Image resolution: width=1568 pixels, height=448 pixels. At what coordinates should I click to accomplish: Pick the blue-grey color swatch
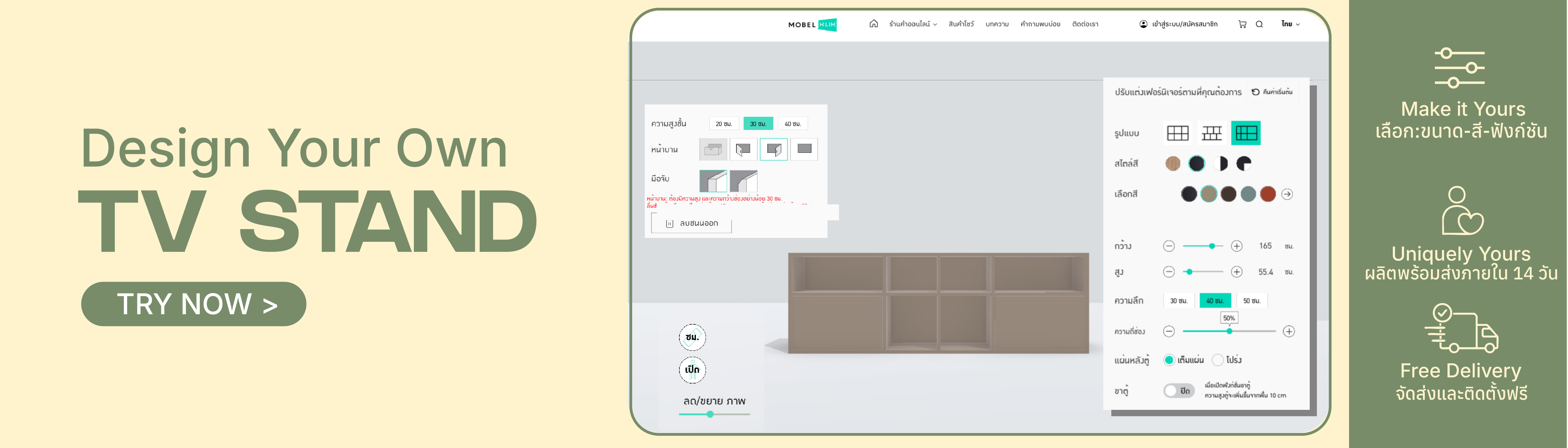1248,194
